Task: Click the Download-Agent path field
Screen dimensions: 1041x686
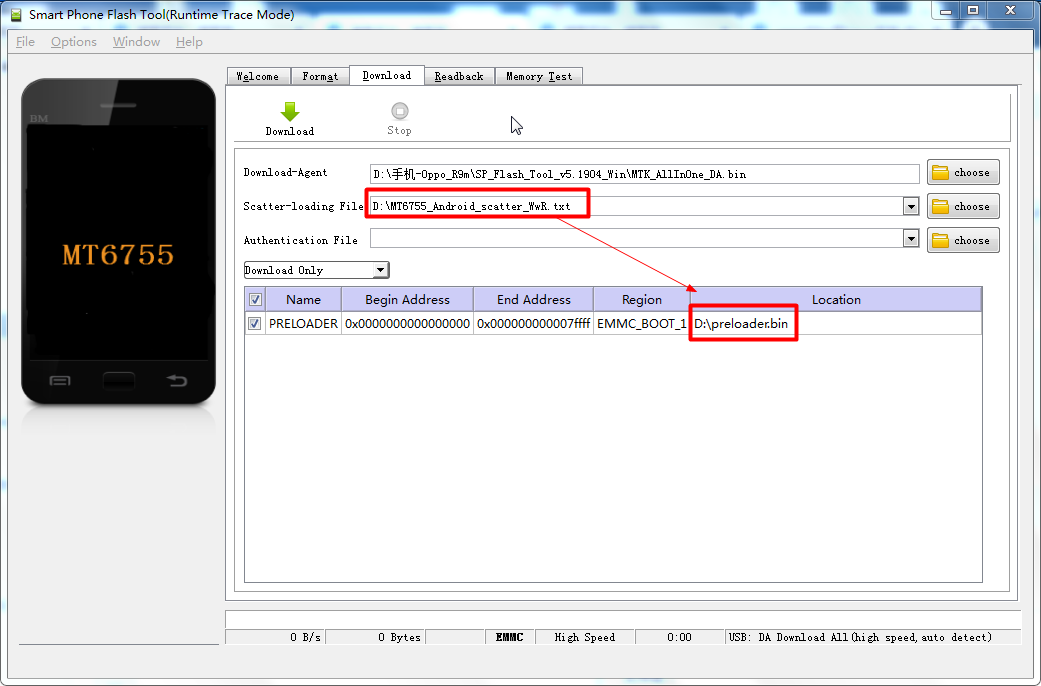Action: [644, 174]
